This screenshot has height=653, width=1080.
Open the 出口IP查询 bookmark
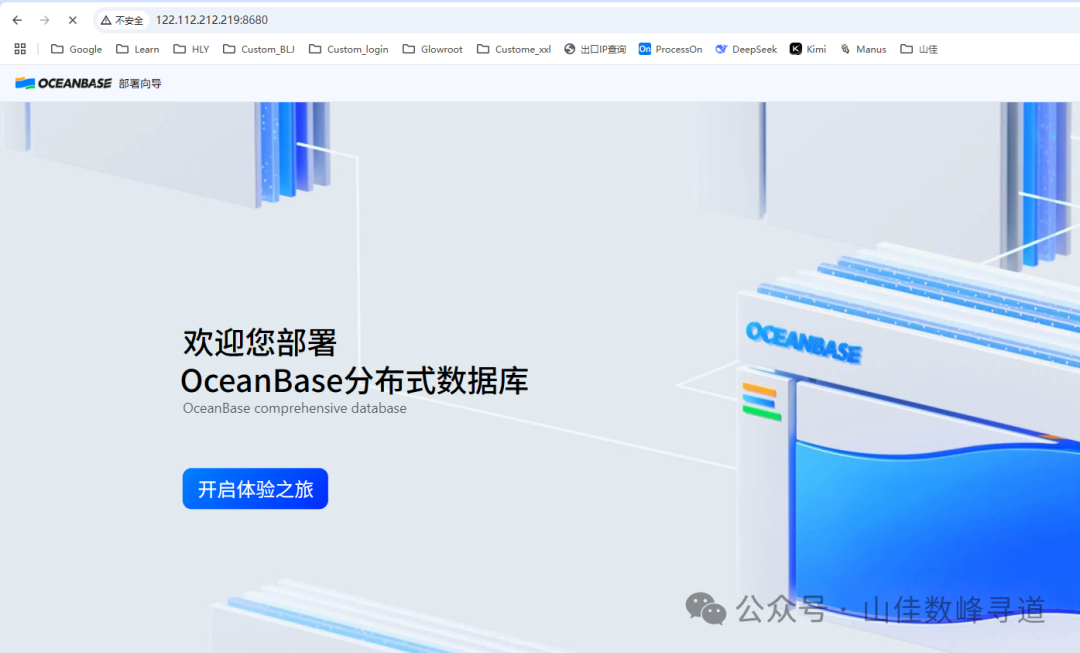coord(595,49)
